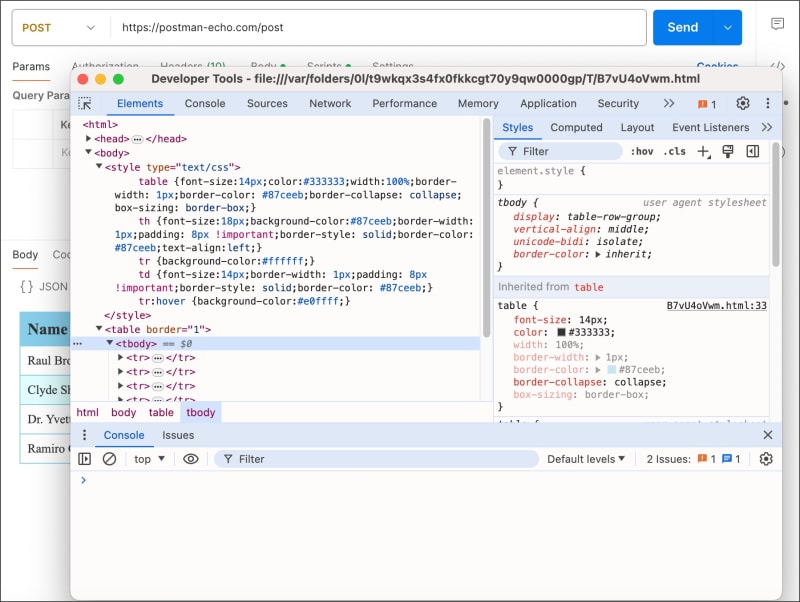Click the new style rule plus icon
This screenshot has height=602, width=800.
pos(703,151)
